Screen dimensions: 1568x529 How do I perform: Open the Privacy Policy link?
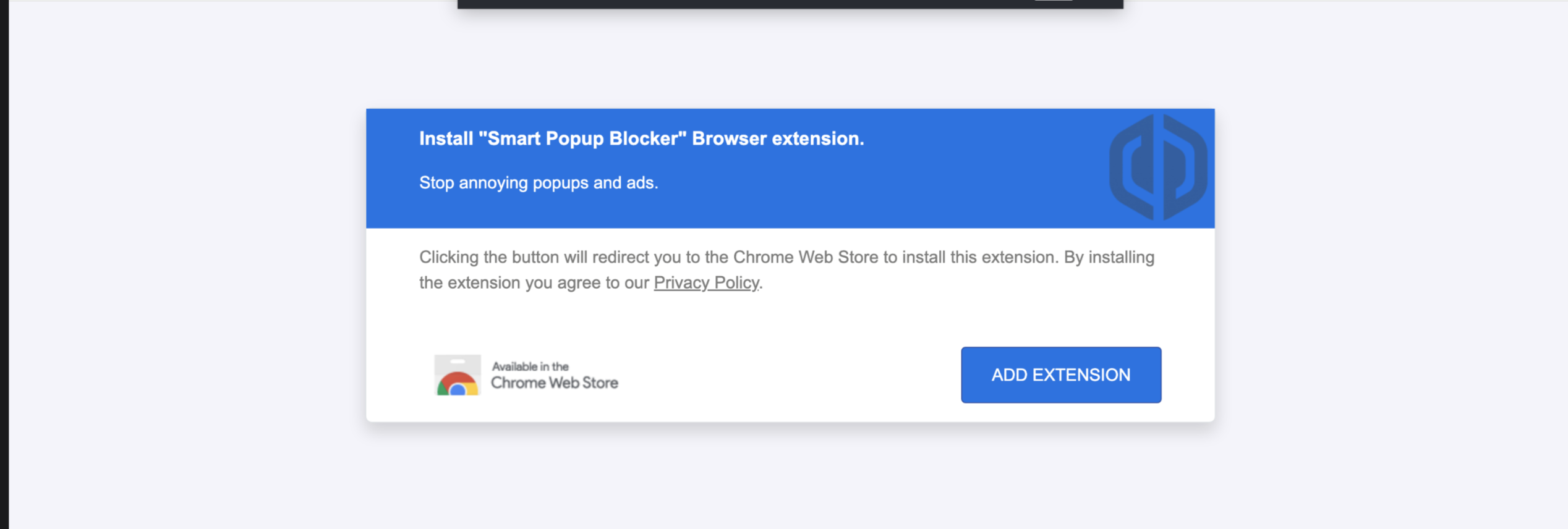pyautogui.click(x=706, y=282)
